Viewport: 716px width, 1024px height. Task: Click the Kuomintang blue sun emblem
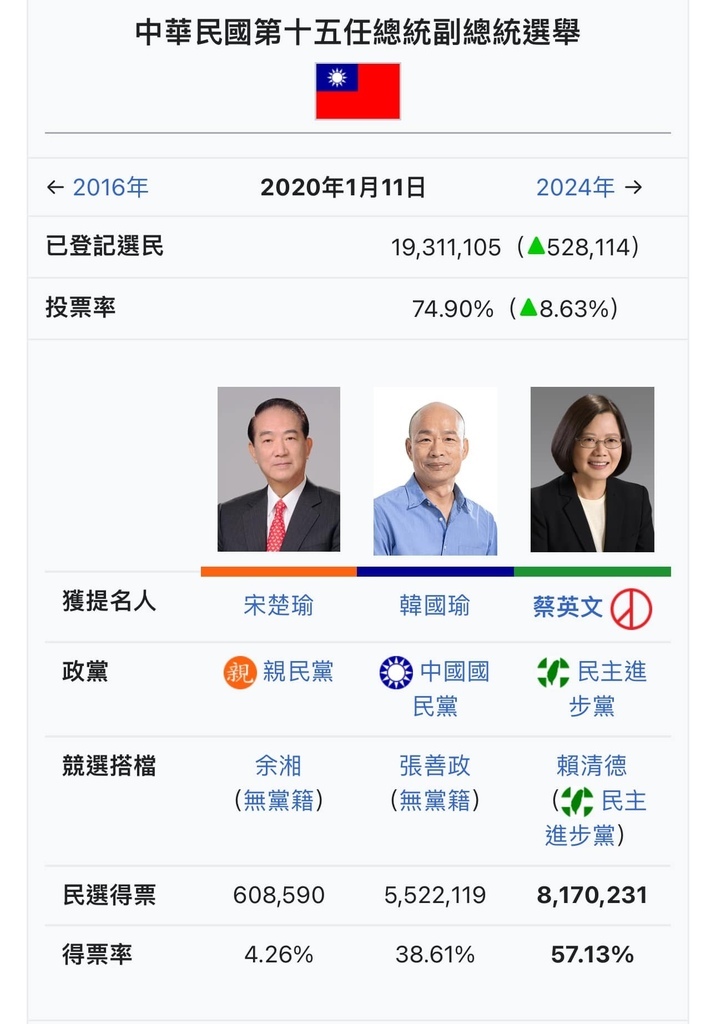(x=396, y=673)
